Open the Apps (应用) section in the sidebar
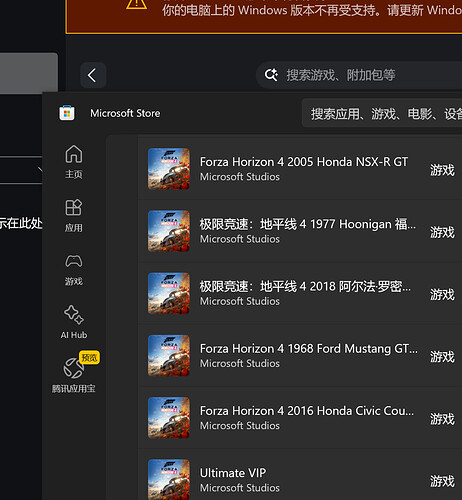Image resolution: width=462 pixels, height=500 pixels. coord(74,216)
